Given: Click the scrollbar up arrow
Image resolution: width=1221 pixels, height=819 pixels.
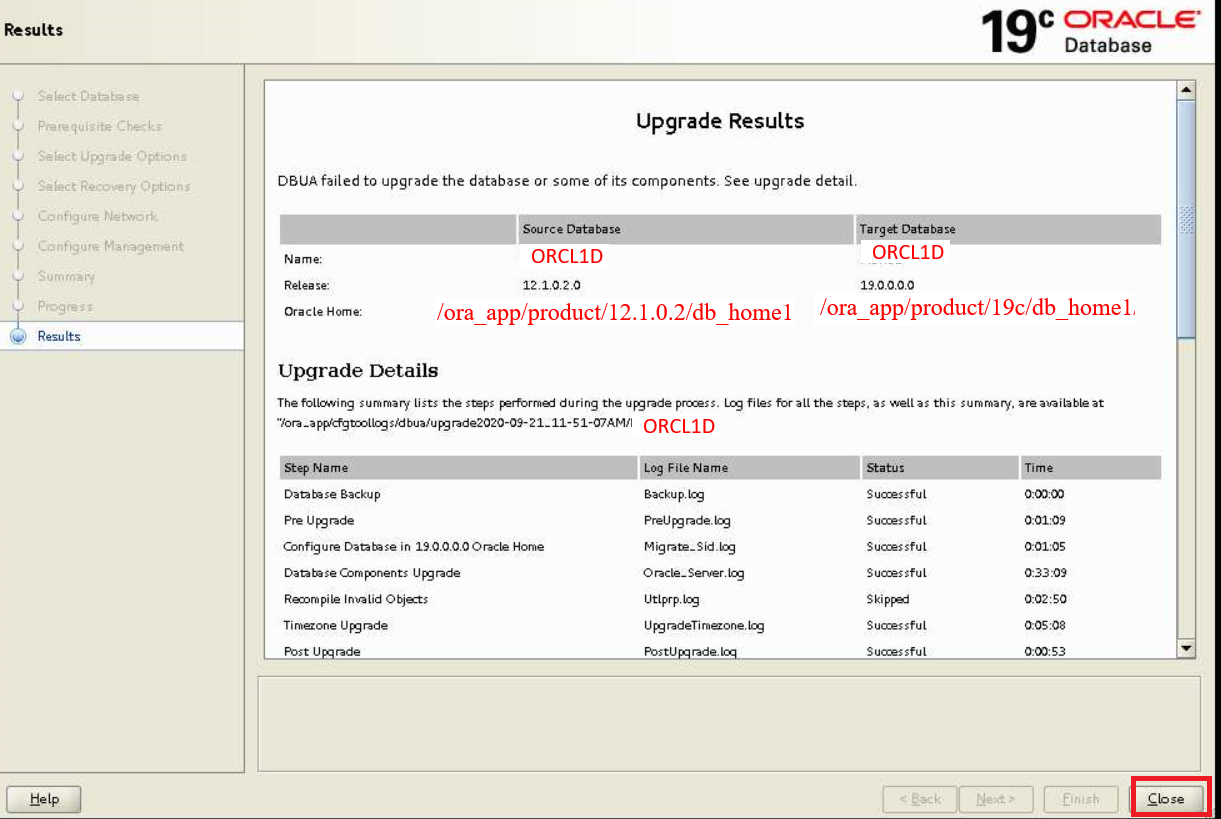Looking at the screenshot, I should point(1185,88).
